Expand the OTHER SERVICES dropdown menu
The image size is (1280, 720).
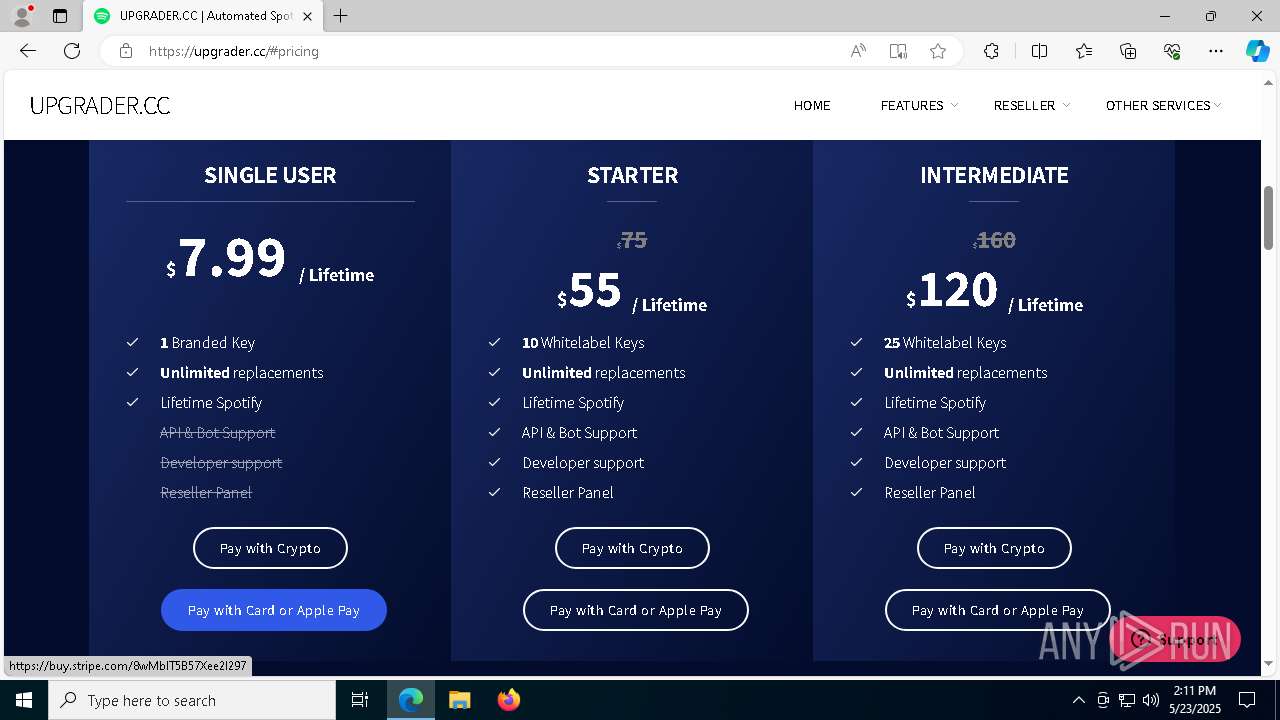pyautogui.click(x=1163, y=105)
